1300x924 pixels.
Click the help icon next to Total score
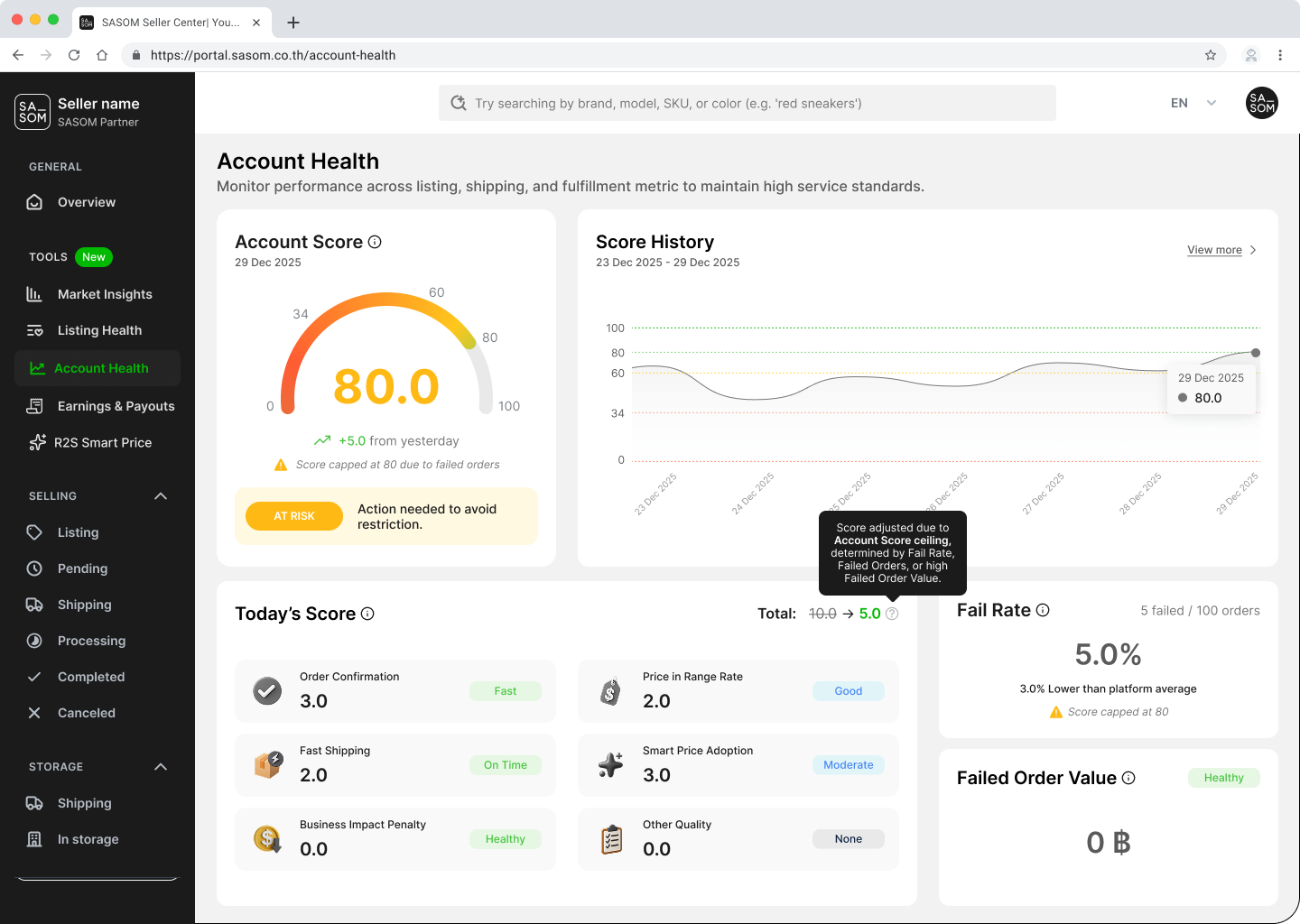892,614
